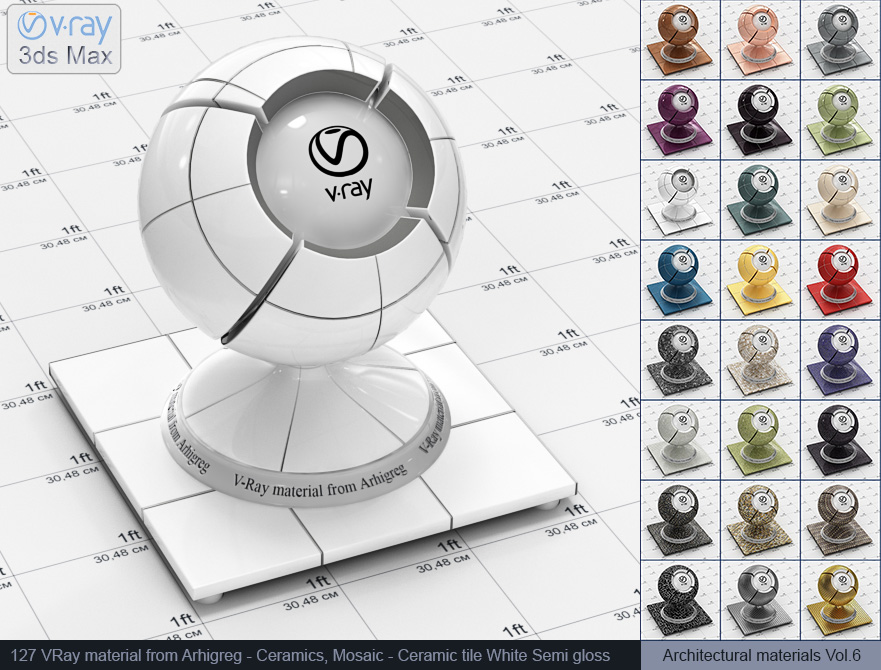Click the V-Ray 3ds Max logo badge
The height and width of the screenshot is (670, 881).
coord(64,39)
